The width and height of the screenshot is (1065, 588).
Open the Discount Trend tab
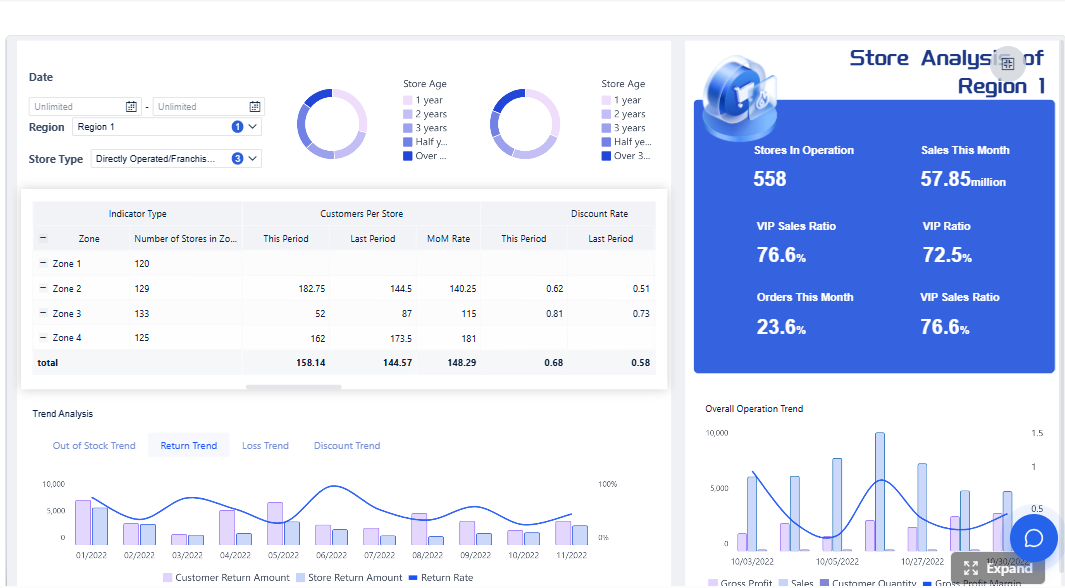click(347, 445)
